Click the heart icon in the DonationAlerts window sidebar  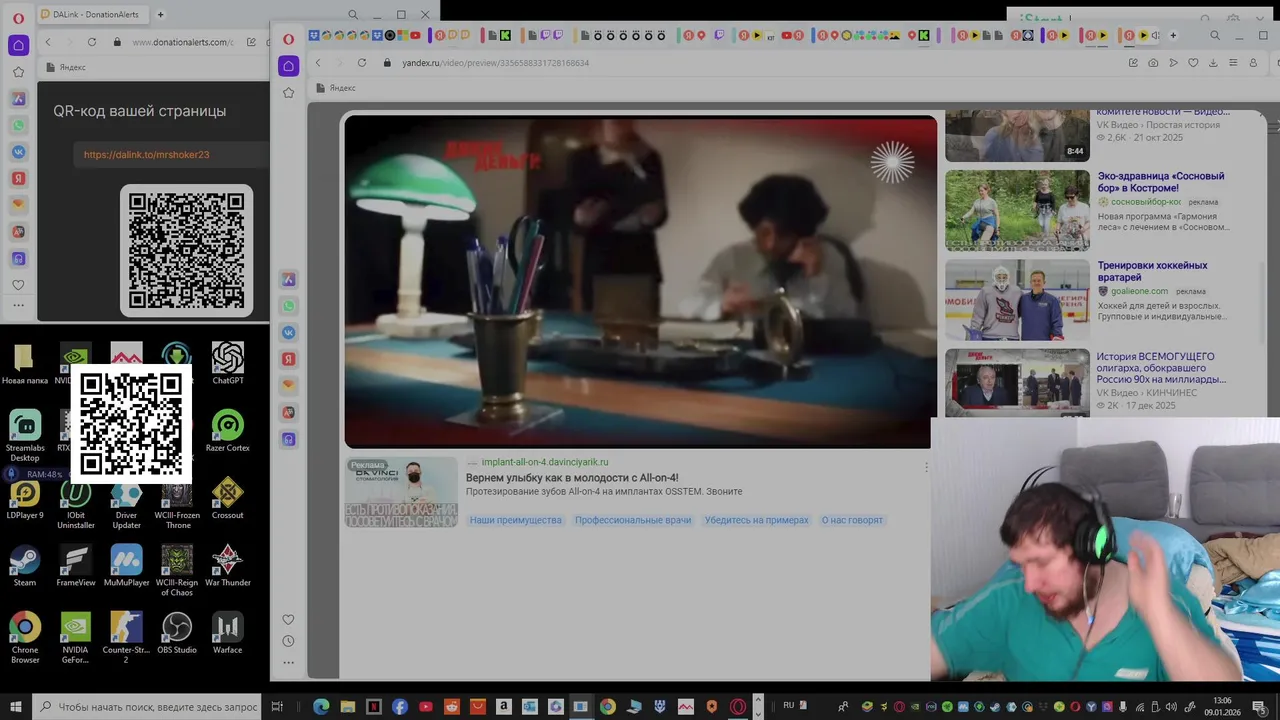click(18, 285)
